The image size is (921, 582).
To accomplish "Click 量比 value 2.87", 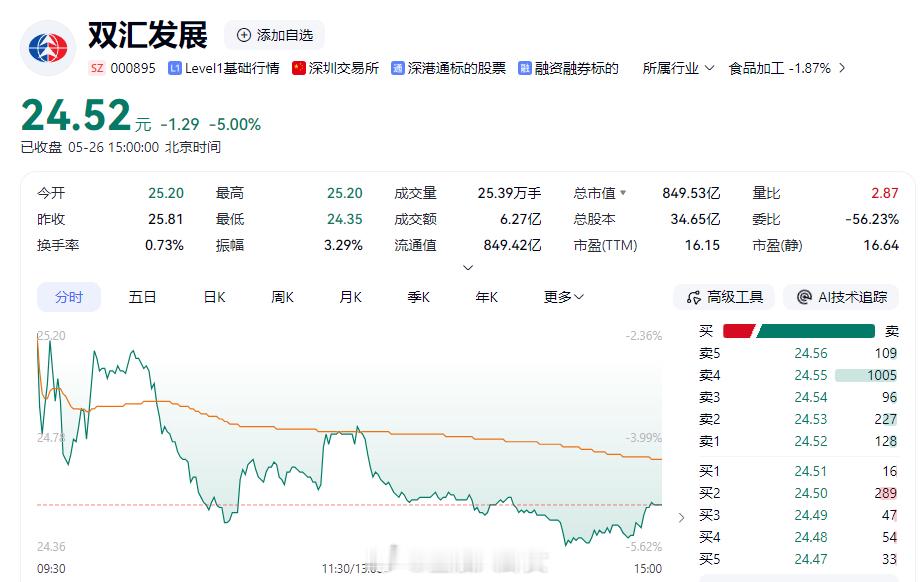I will click(x=885, y=193).
